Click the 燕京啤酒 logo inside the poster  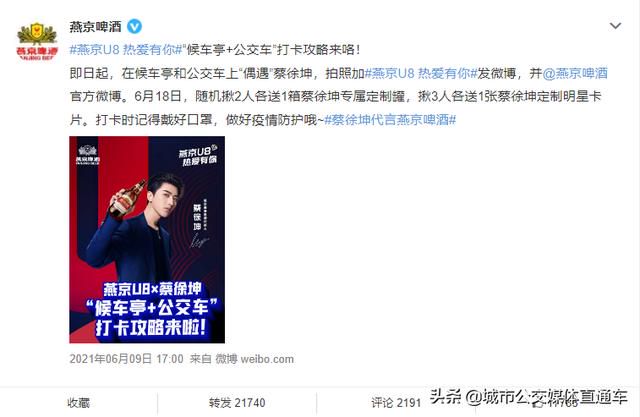88,155
